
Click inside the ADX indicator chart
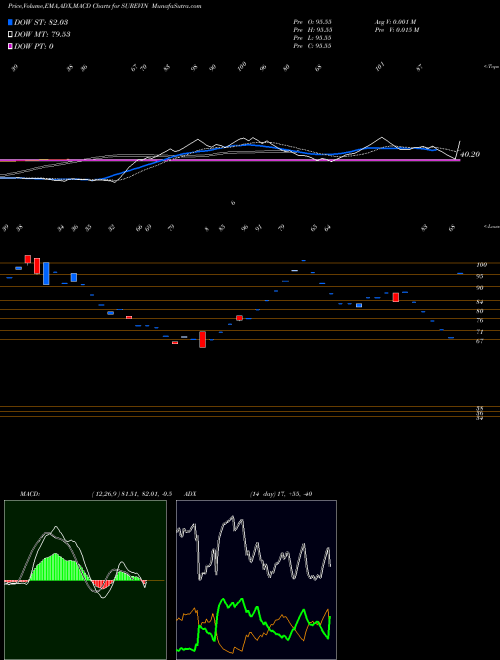point(256,580)
